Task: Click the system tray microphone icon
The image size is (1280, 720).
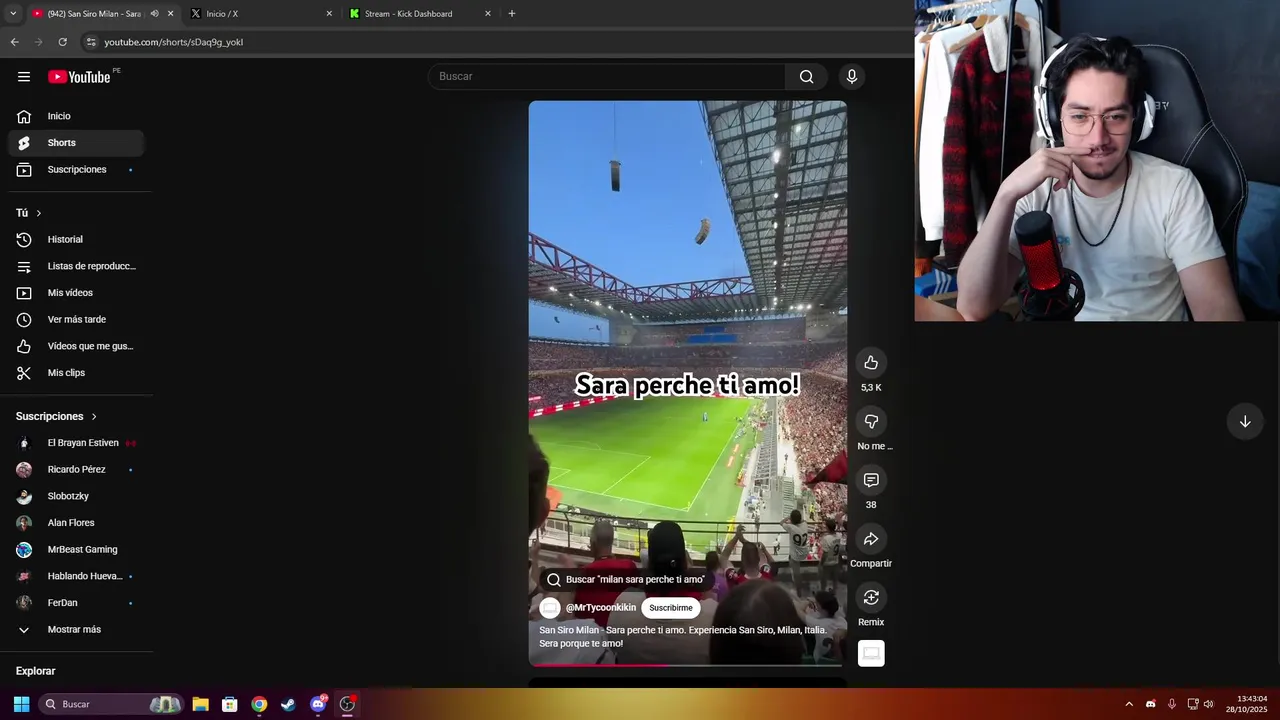Action: click(1171, 704)
